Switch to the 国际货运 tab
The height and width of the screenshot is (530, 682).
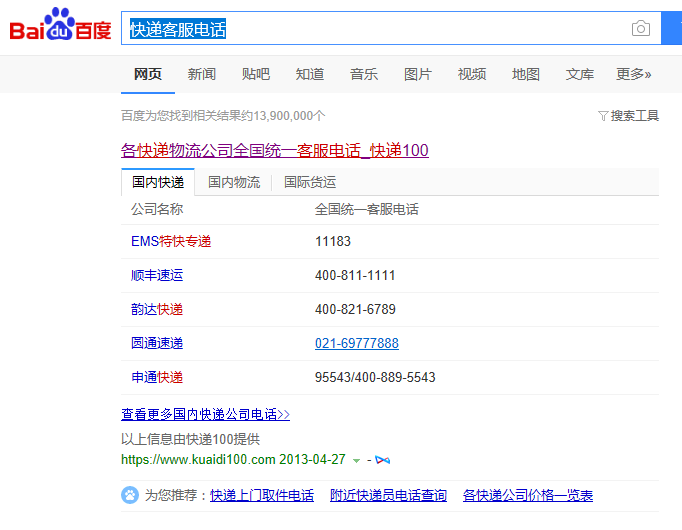pyautogui.click(x=310, y=182)
